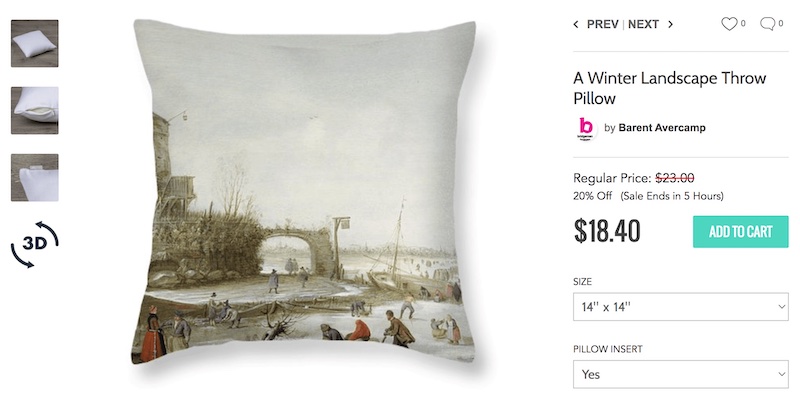Image resolution: width=800 pixels, height=402 pixels.
Task: Click the heart favorite icon
Action: click(729, 24)
